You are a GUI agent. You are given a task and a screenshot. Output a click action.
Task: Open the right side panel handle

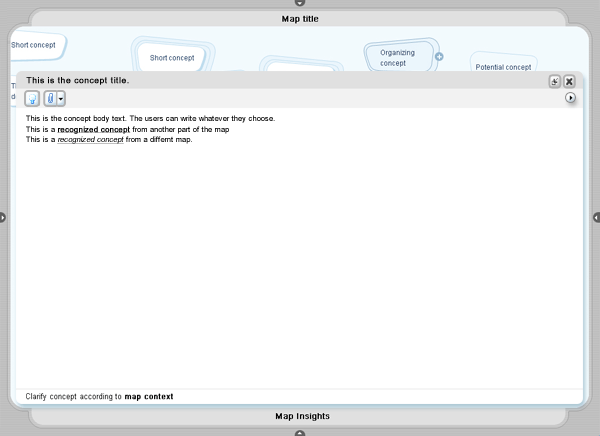click(x=596, y=217)
